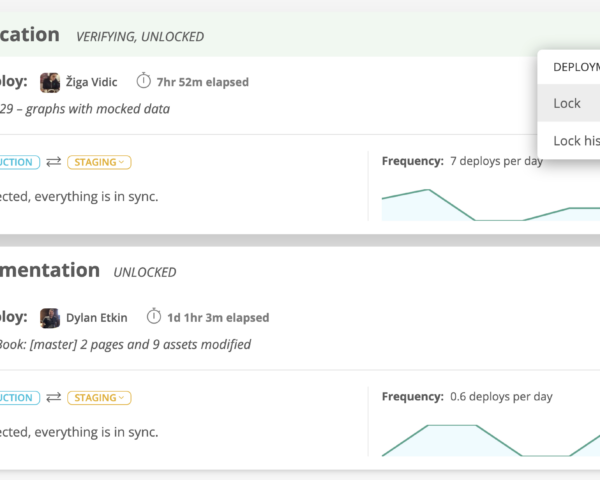Open the STAGING dropdown in the top card

(x=99, y=162)
